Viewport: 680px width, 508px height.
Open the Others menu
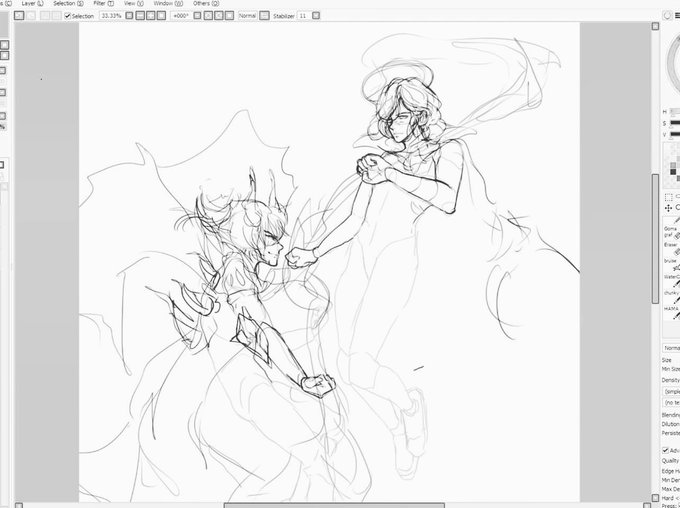206,3
